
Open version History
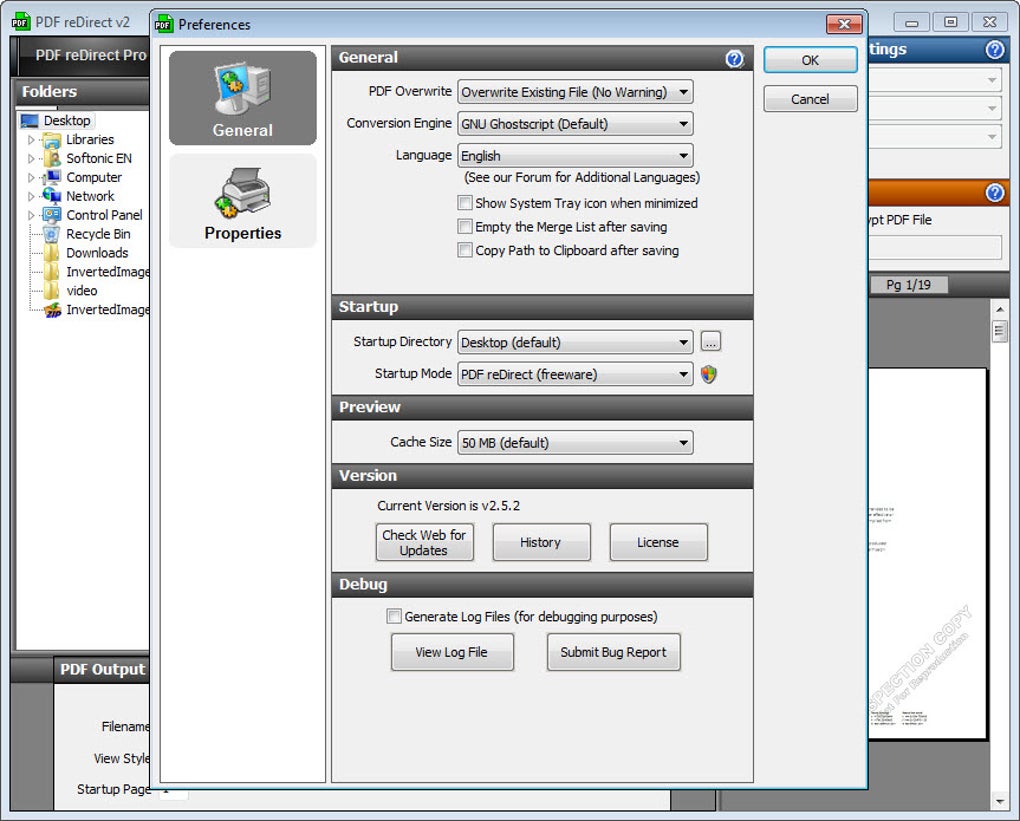[x=541, y=542]
